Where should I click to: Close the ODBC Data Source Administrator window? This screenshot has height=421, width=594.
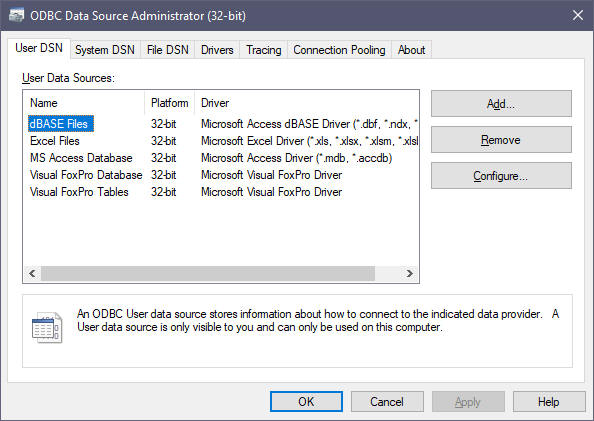(x=577, y=16)
